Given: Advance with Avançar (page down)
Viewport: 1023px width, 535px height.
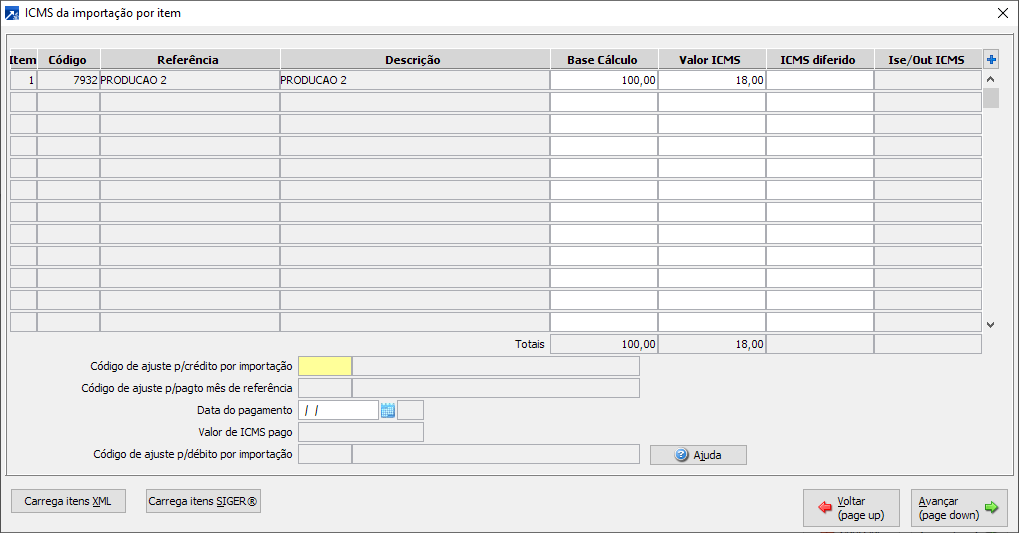Looking at the screenshot, I should (959, 508).
